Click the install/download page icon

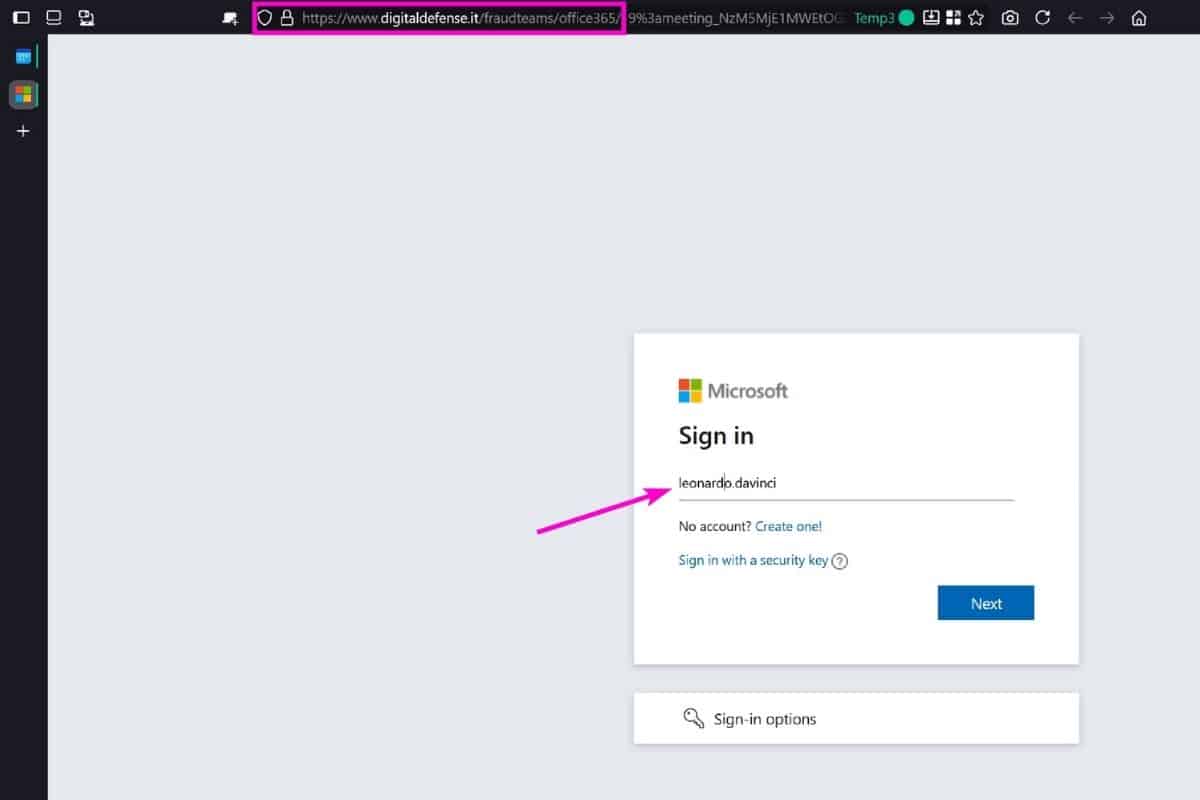click(931, 18)
